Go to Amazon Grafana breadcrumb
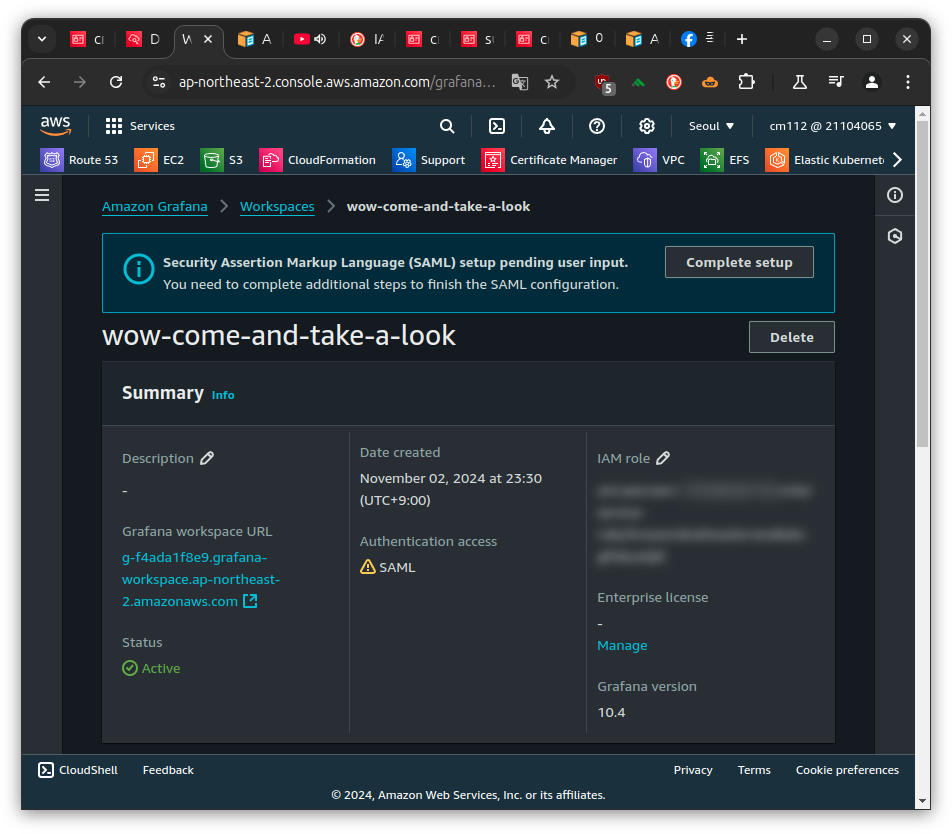The image size is (952, 834). tap(155, 207)
